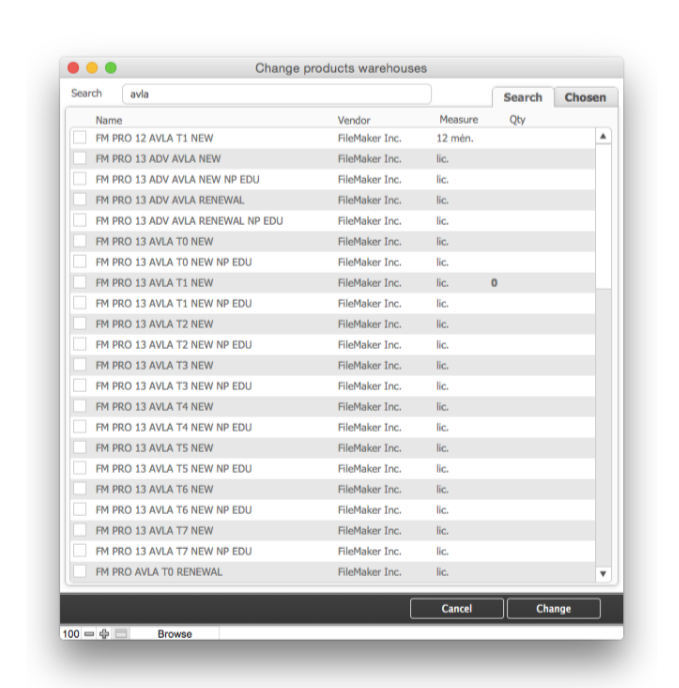Open the Browse mode popup in status bar
679x688 pixels.
pos(174,634)
